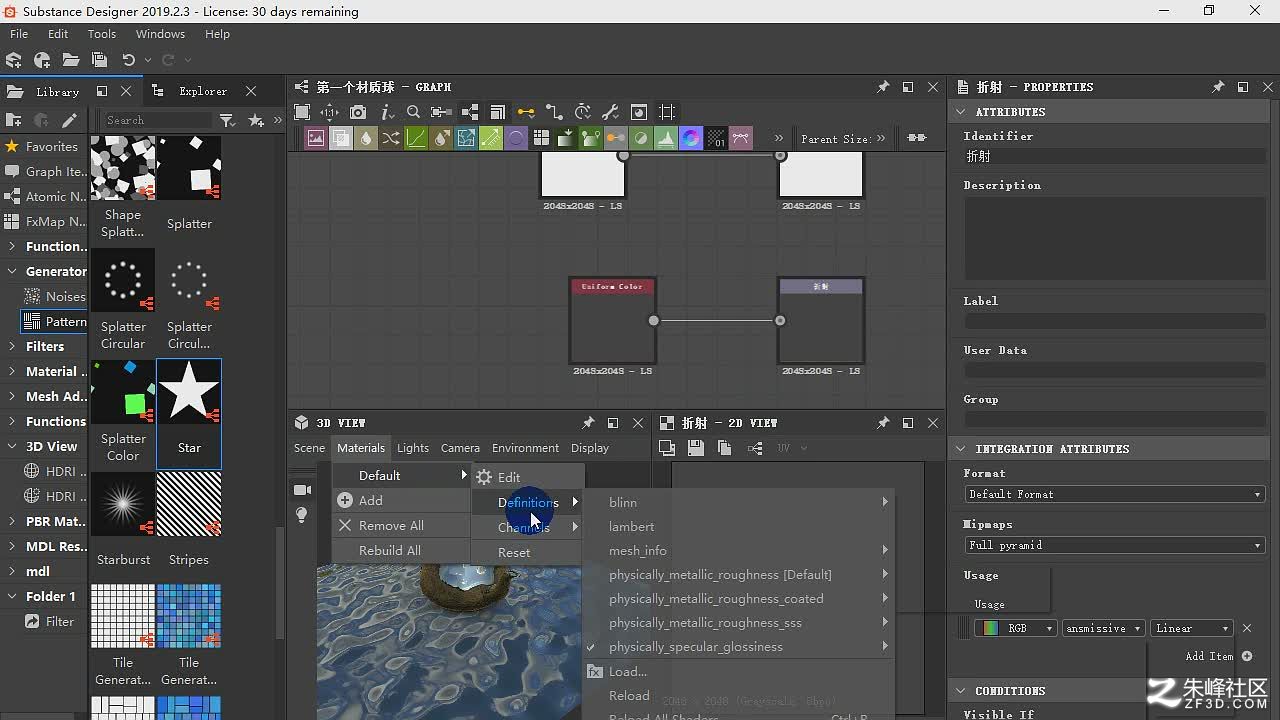Expand the Filters tree category

coord(11,346)
